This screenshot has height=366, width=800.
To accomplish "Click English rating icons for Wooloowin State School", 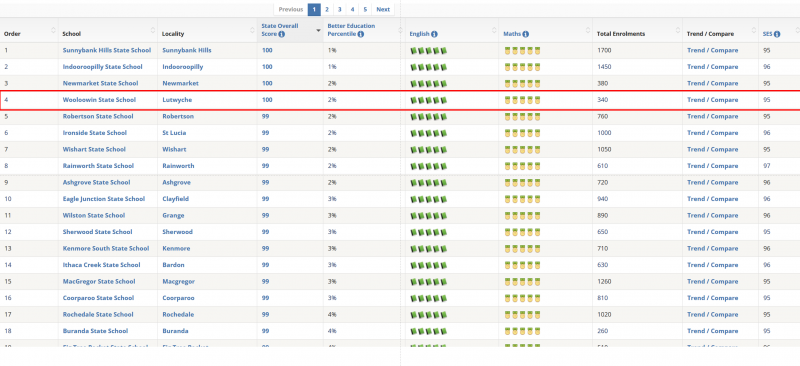I will tap(429, 100).
